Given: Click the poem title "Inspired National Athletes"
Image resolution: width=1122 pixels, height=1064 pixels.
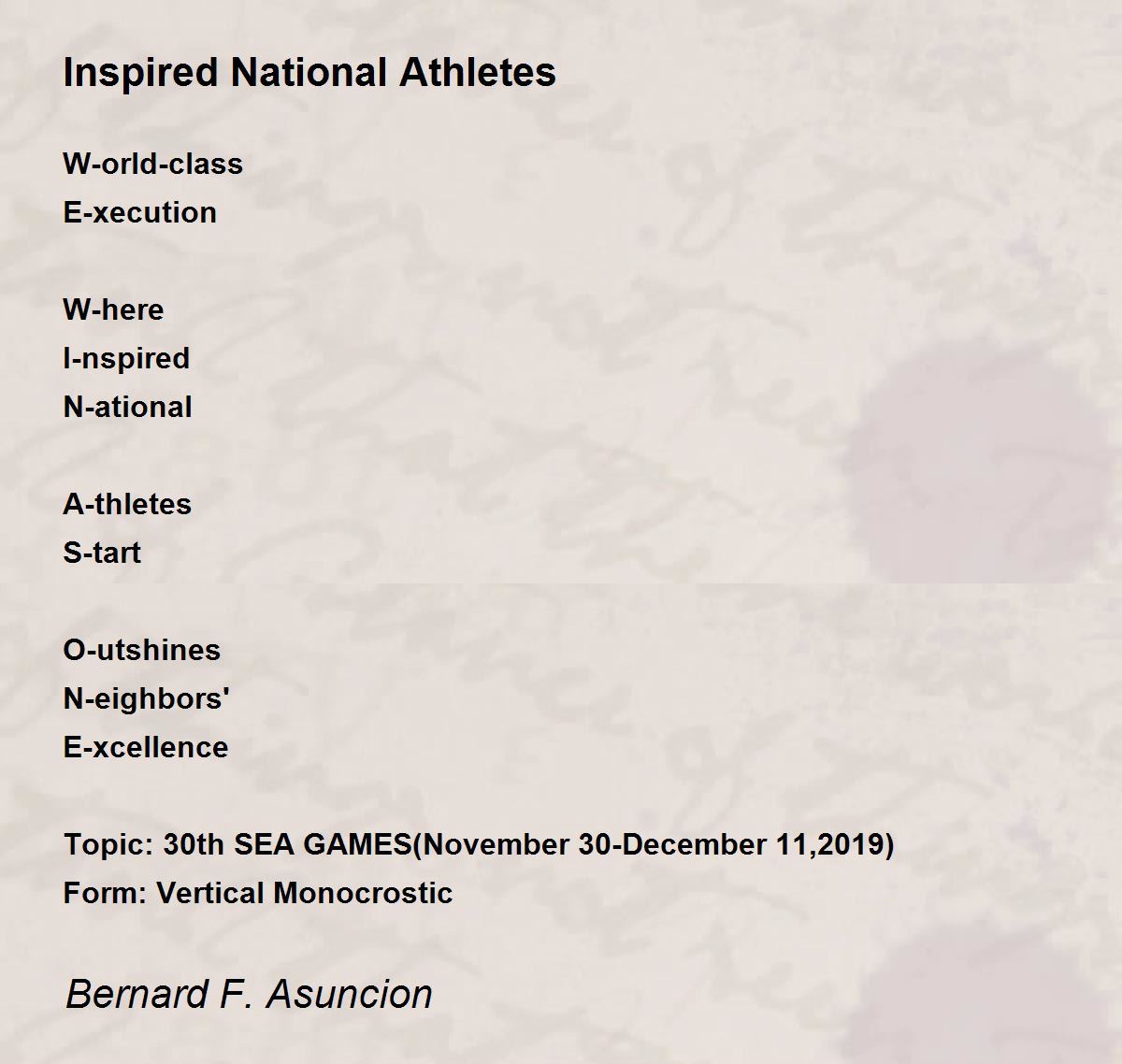Looking at the screenshot, I should [x=309, y=72].
